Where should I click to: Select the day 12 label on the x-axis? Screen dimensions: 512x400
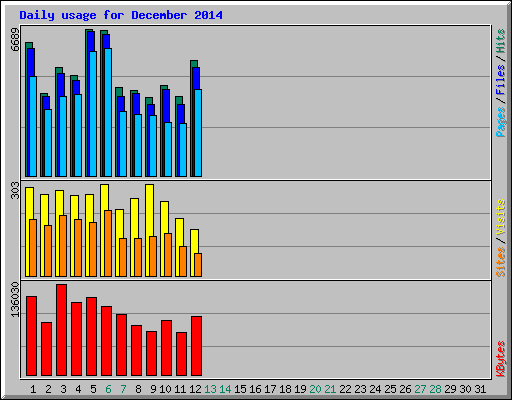click(195, 389)
